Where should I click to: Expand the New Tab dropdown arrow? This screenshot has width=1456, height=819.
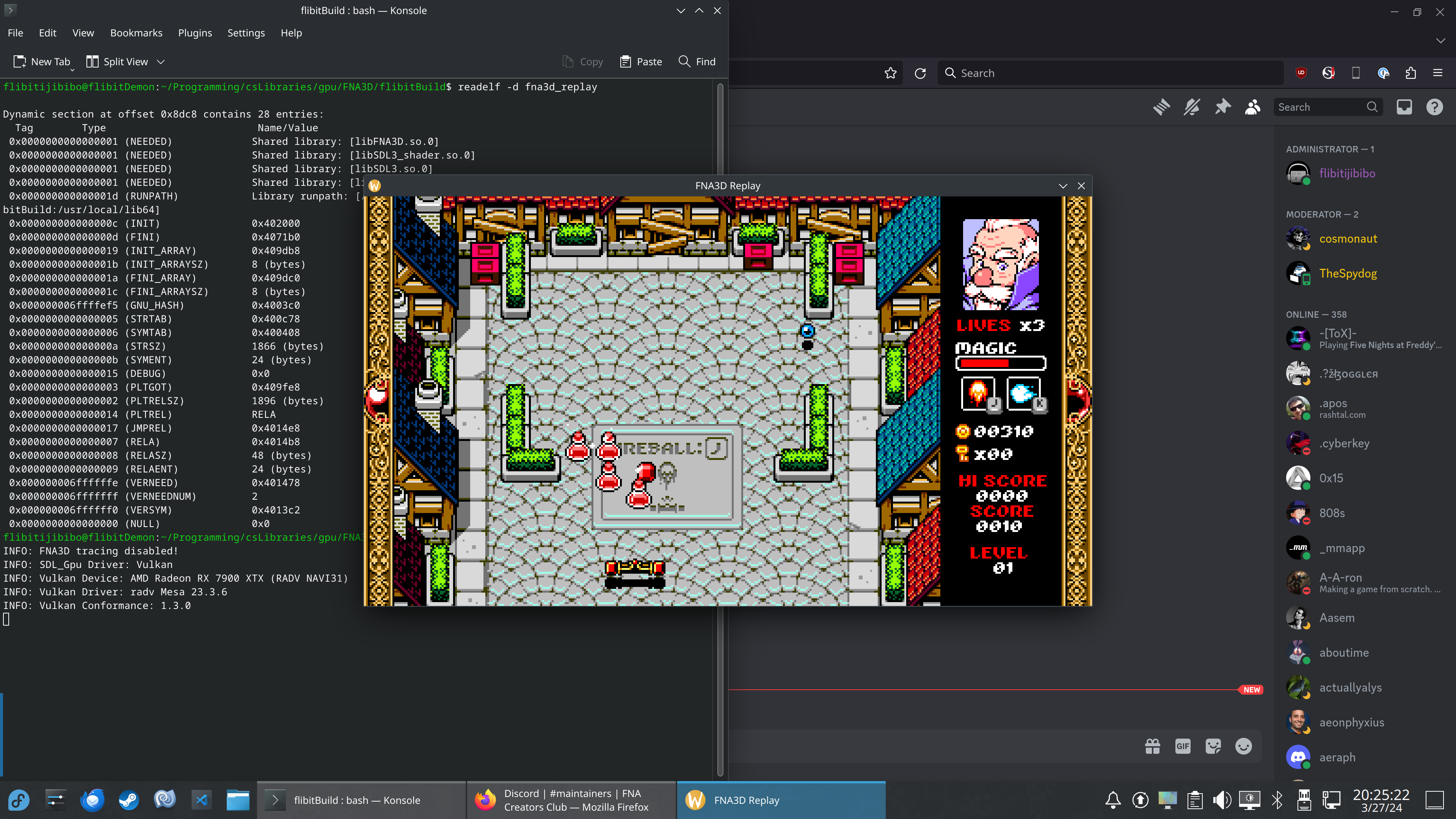[72, 69]
